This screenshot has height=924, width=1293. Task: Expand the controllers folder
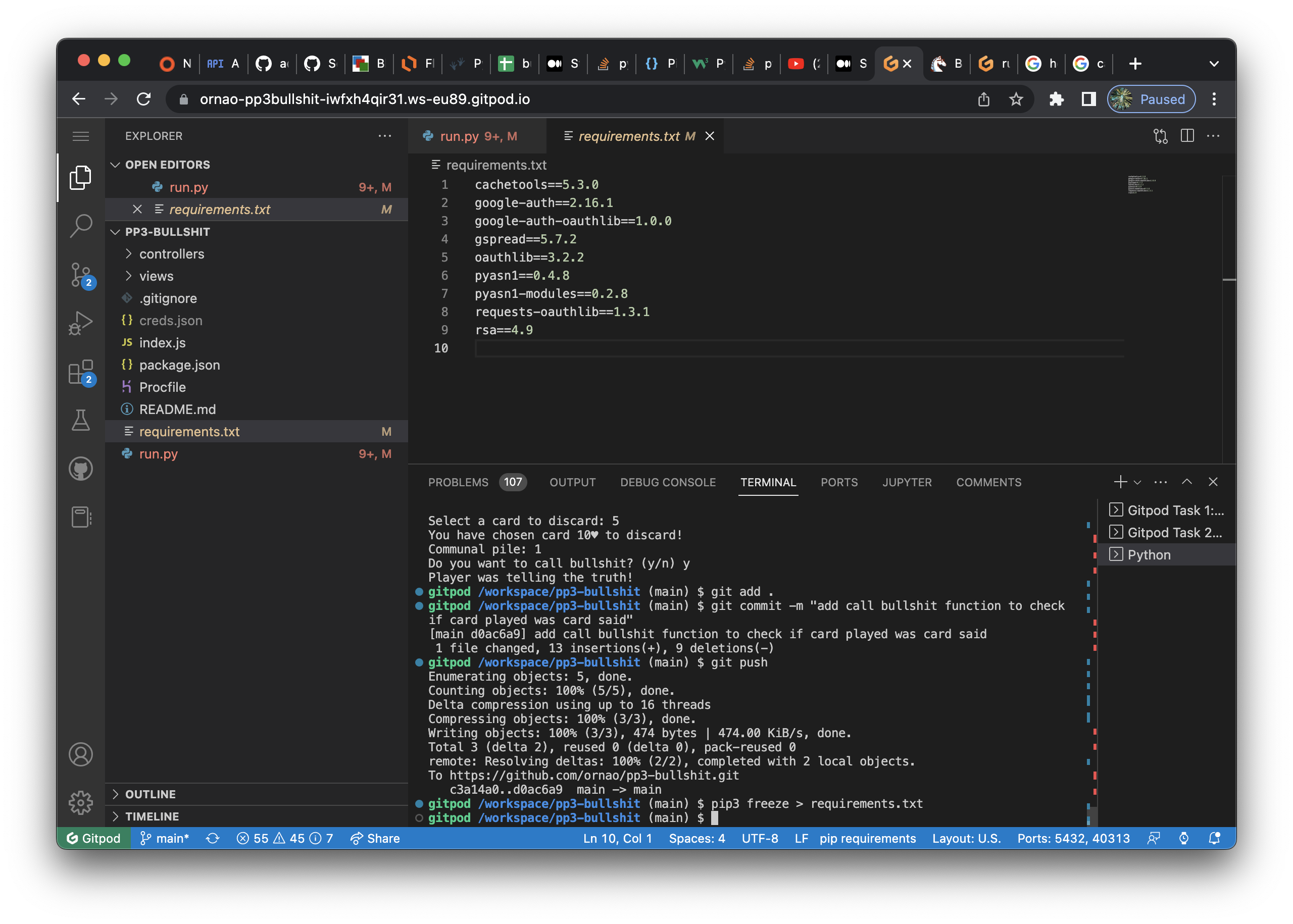[x=171, y=254]
